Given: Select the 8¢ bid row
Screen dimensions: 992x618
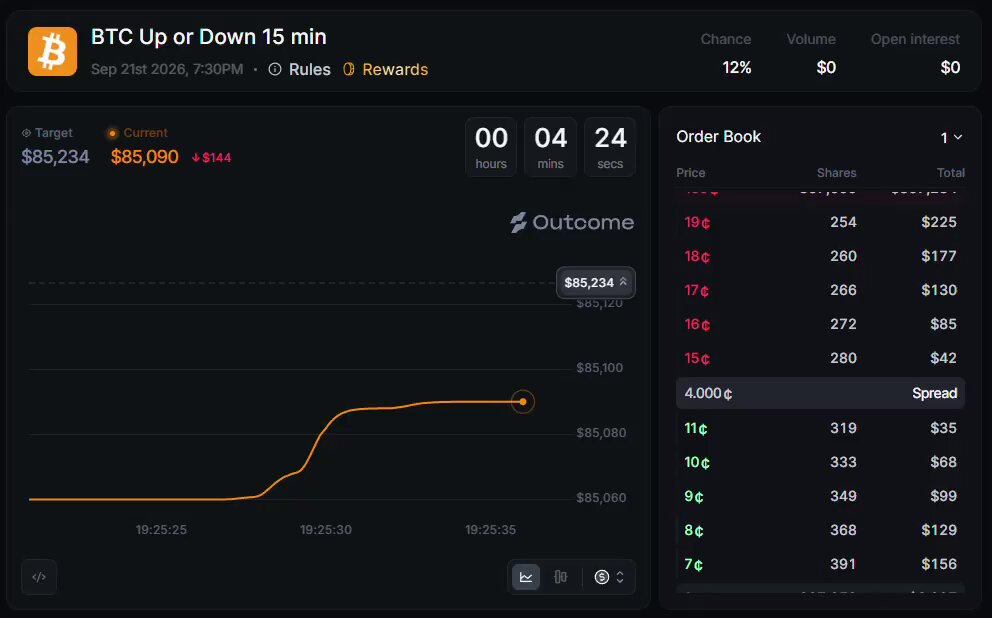Looking at the screenshot, I should [x=820, y=530].
